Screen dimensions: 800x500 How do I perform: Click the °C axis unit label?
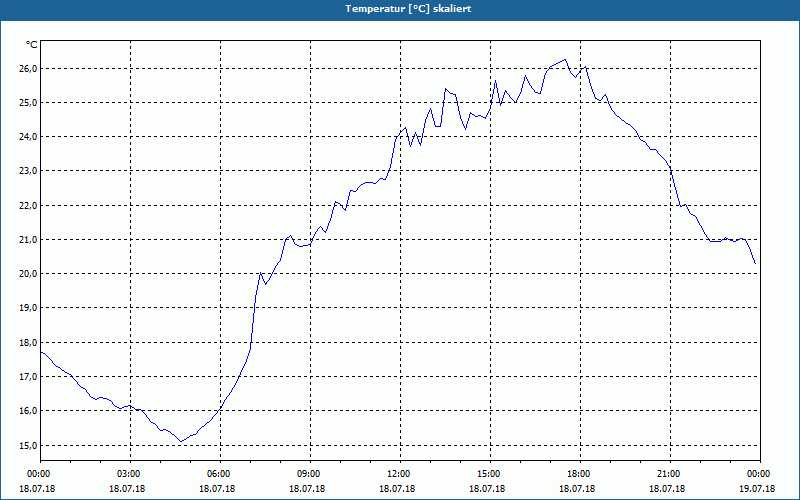pos(32,45)
